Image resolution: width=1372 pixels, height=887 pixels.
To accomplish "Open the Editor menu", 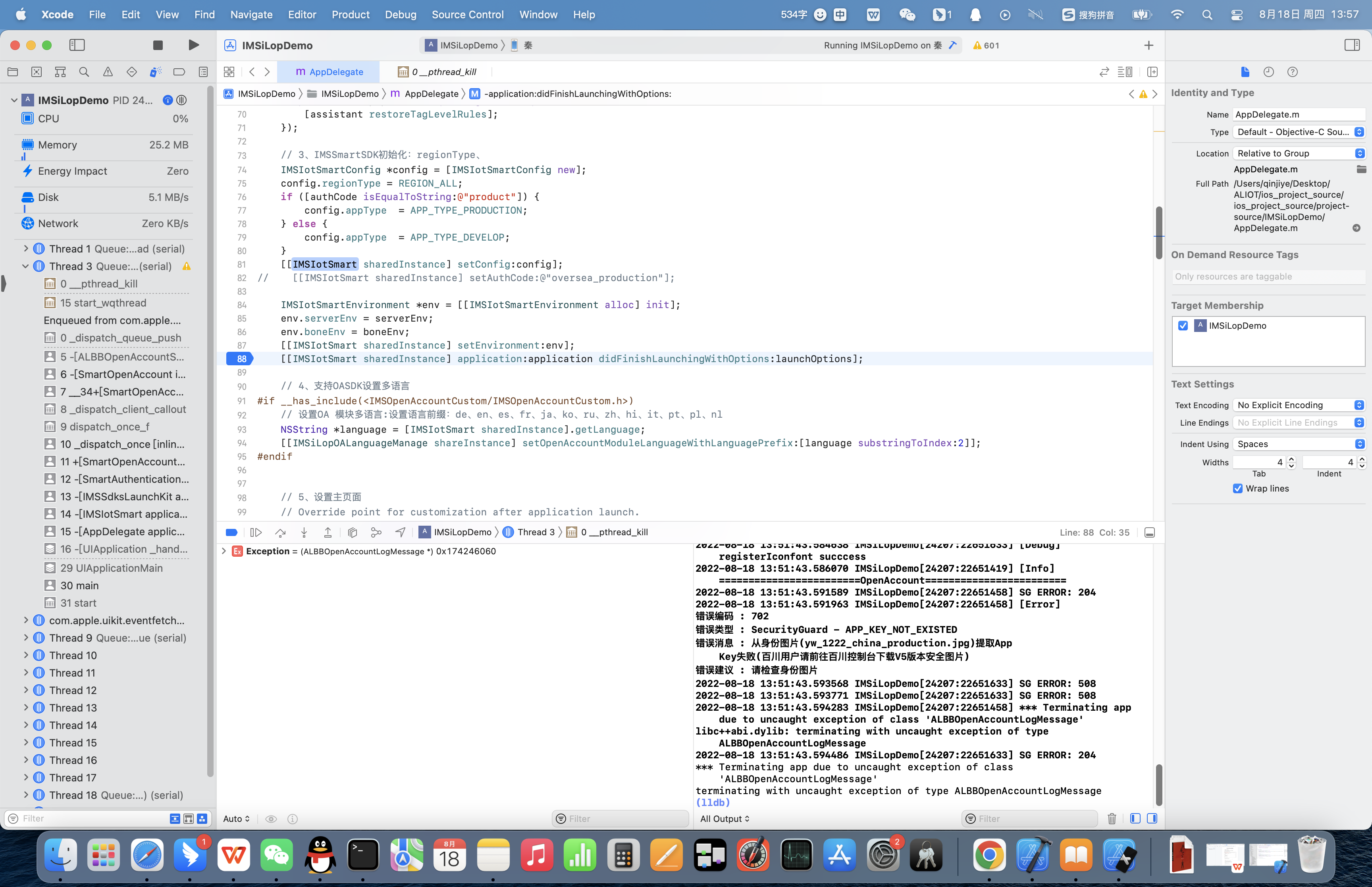I will (x=302, y=14).
